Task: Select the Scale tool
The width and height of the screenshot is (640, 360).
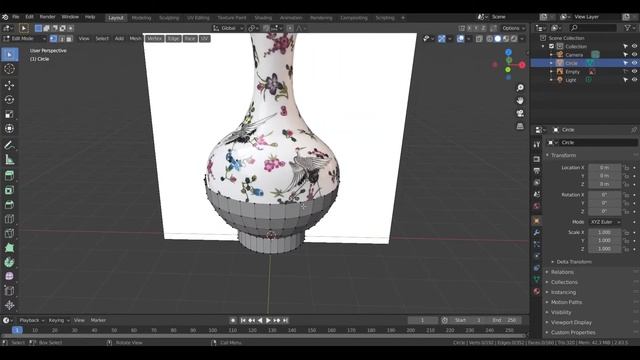Action: 9,114
